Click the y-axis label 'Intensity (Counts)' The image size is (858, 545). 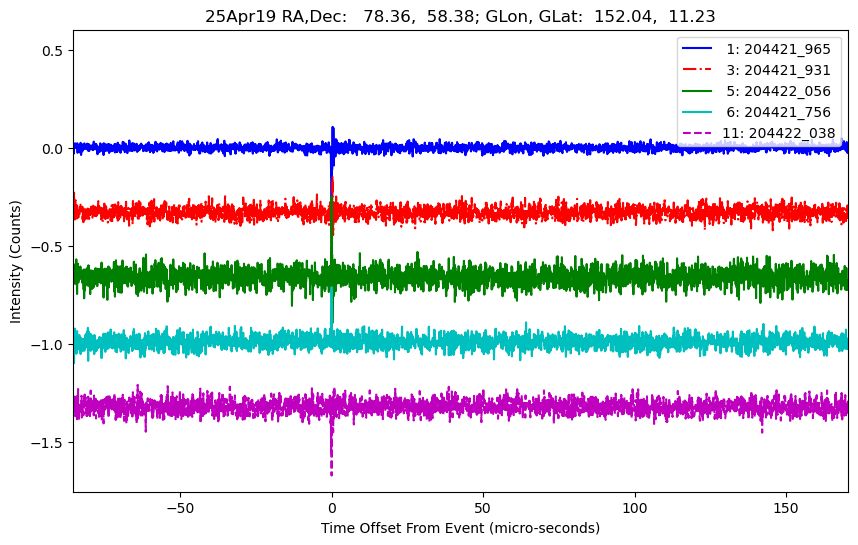coord(15,262)
